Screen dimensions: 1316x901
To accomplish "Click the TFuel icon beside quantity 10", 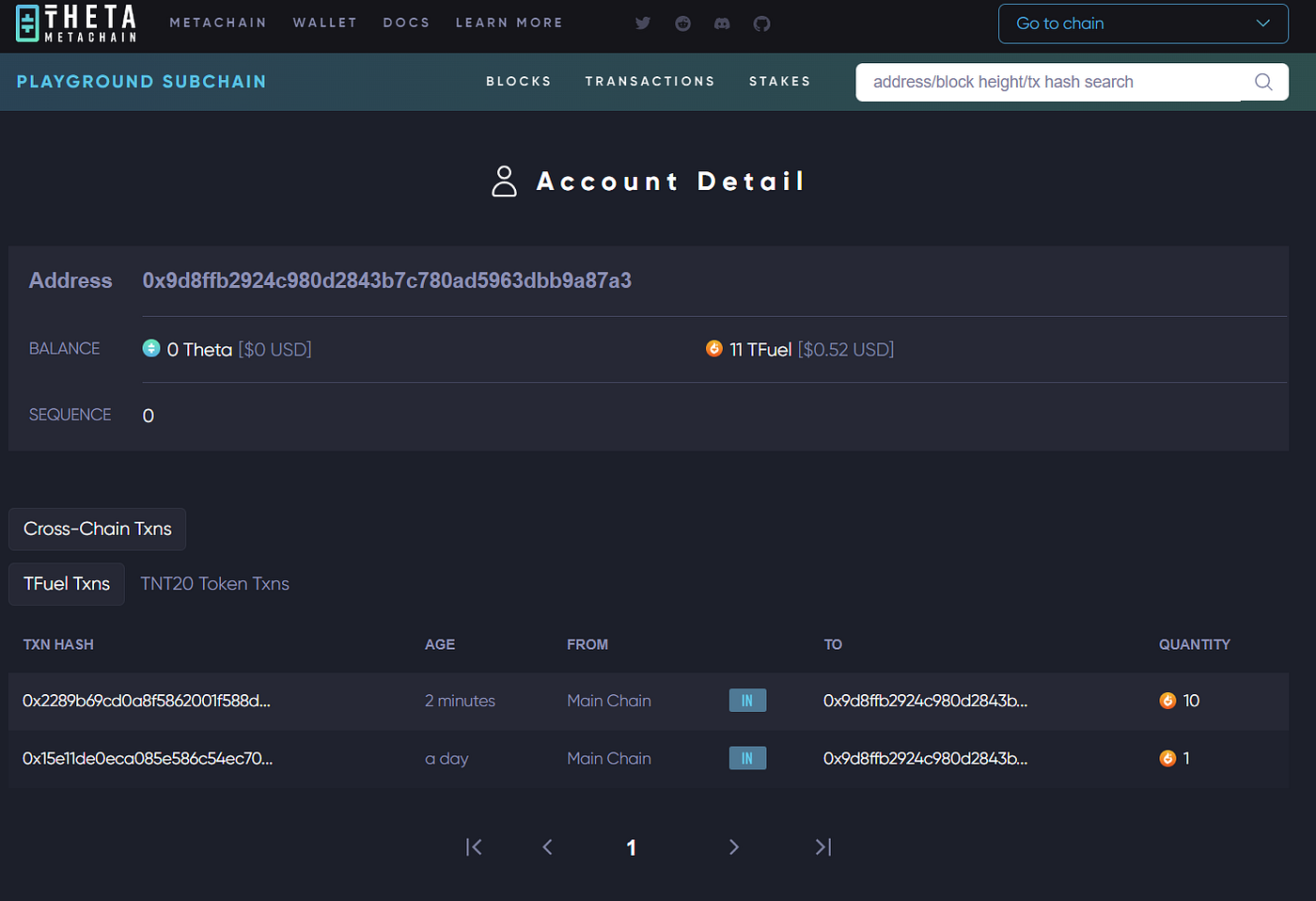I will [x=1167, y=701].
